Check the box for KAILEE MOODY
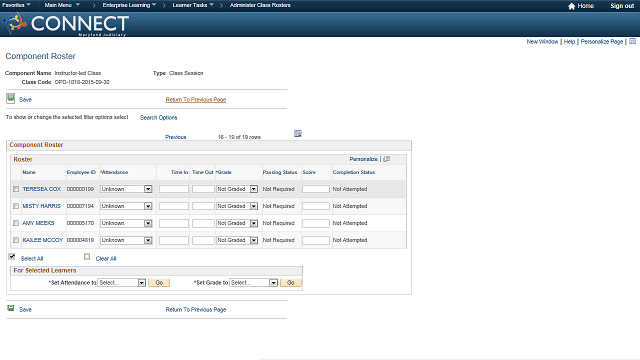The width and height of the screenshot is (640, 360). tap(16, 240)
